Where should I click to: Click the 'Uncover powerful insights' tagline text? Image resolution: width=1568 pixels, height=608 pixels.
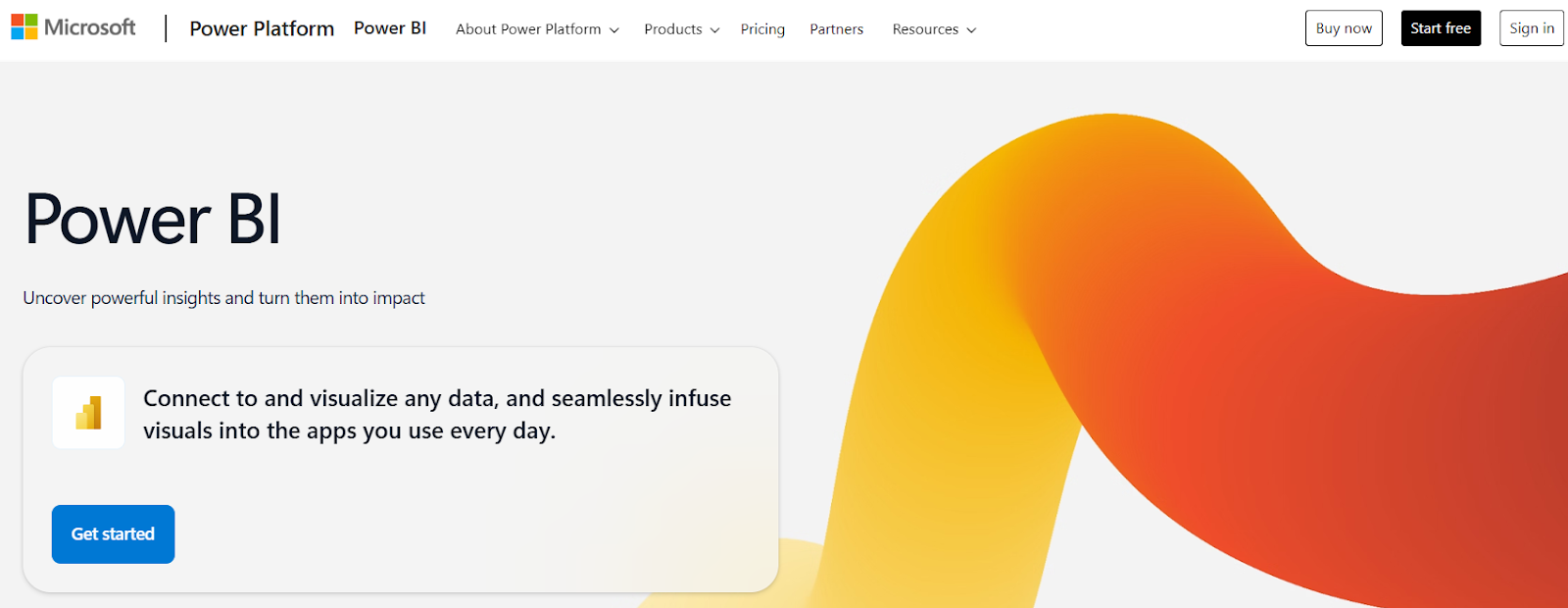point(223,298)
